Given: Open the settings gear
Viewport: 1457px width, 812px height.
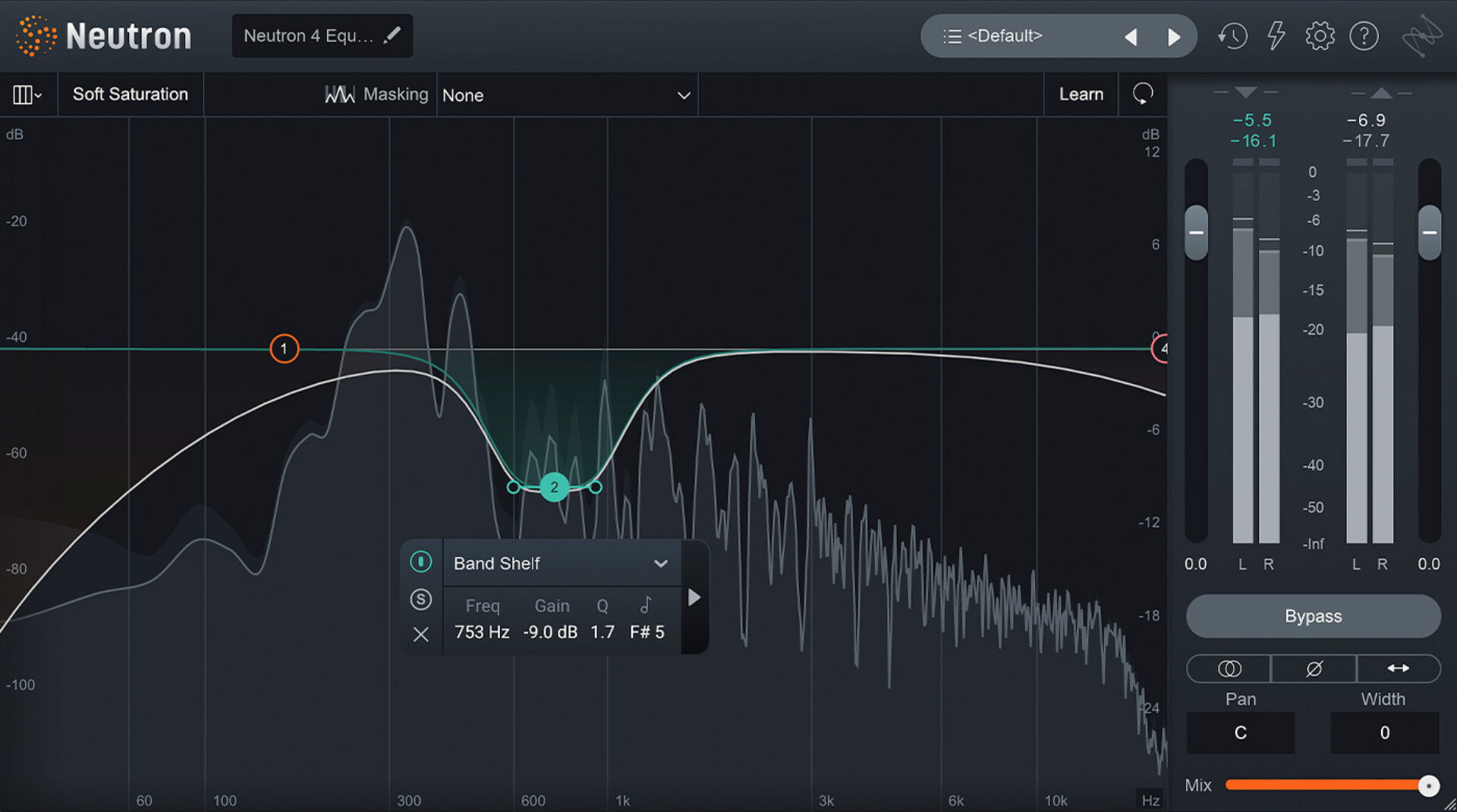Looking at the screenshot, I should click(1320, 35).
